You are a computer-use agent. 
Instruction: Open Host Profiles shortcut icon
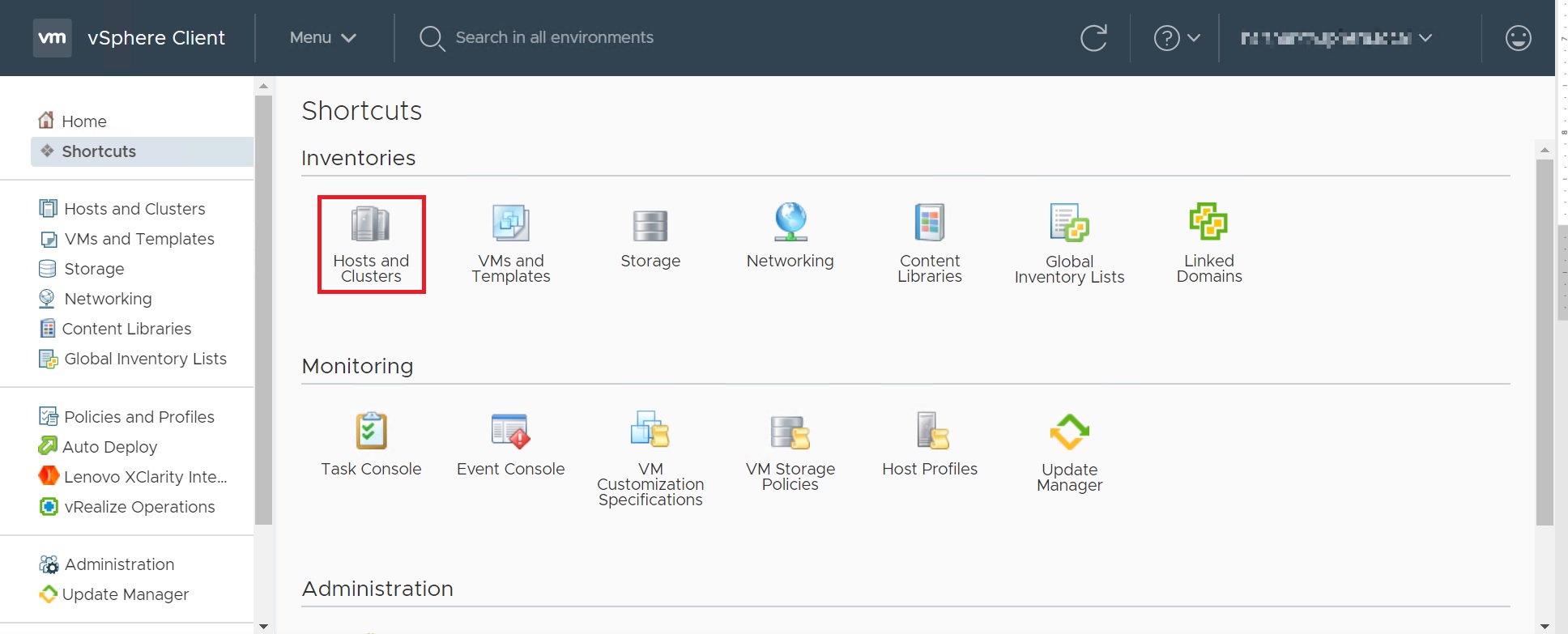click(932, 430)
